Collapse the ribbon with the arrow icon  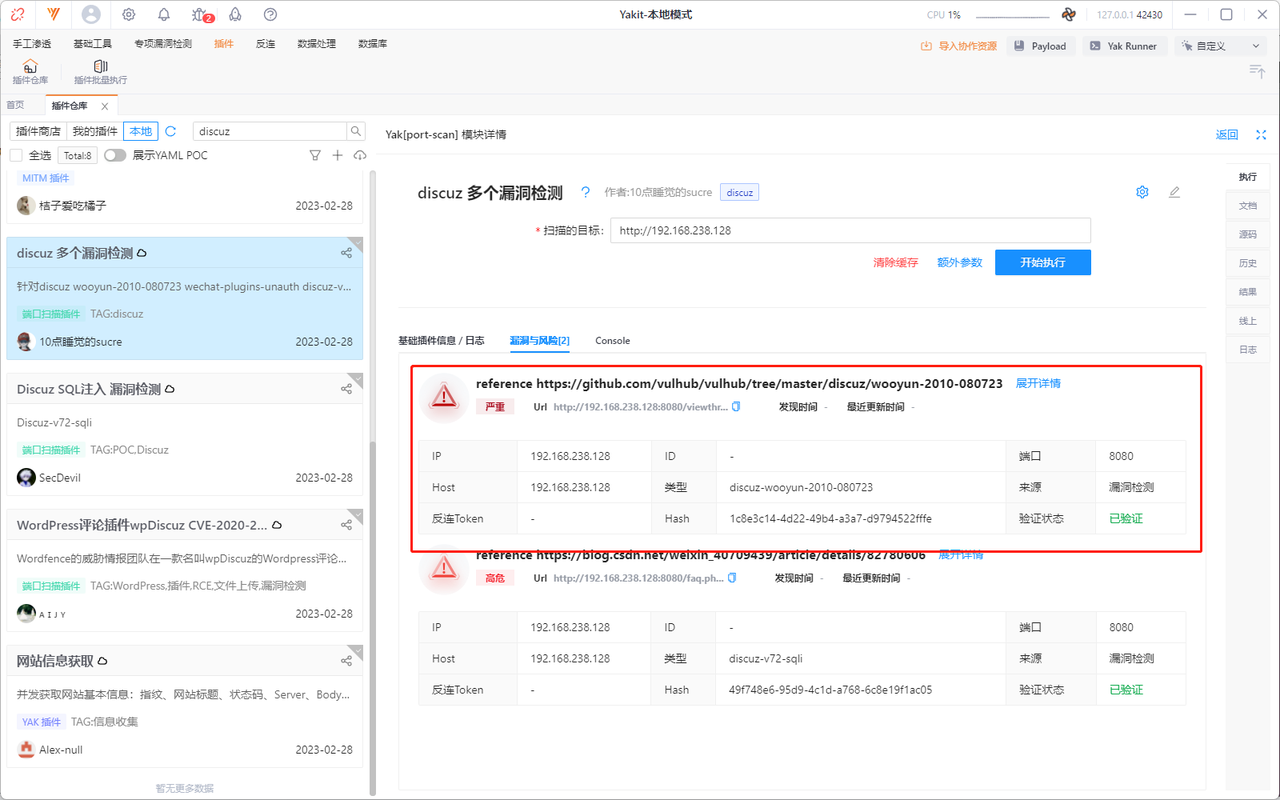(x=1257, y=70)
